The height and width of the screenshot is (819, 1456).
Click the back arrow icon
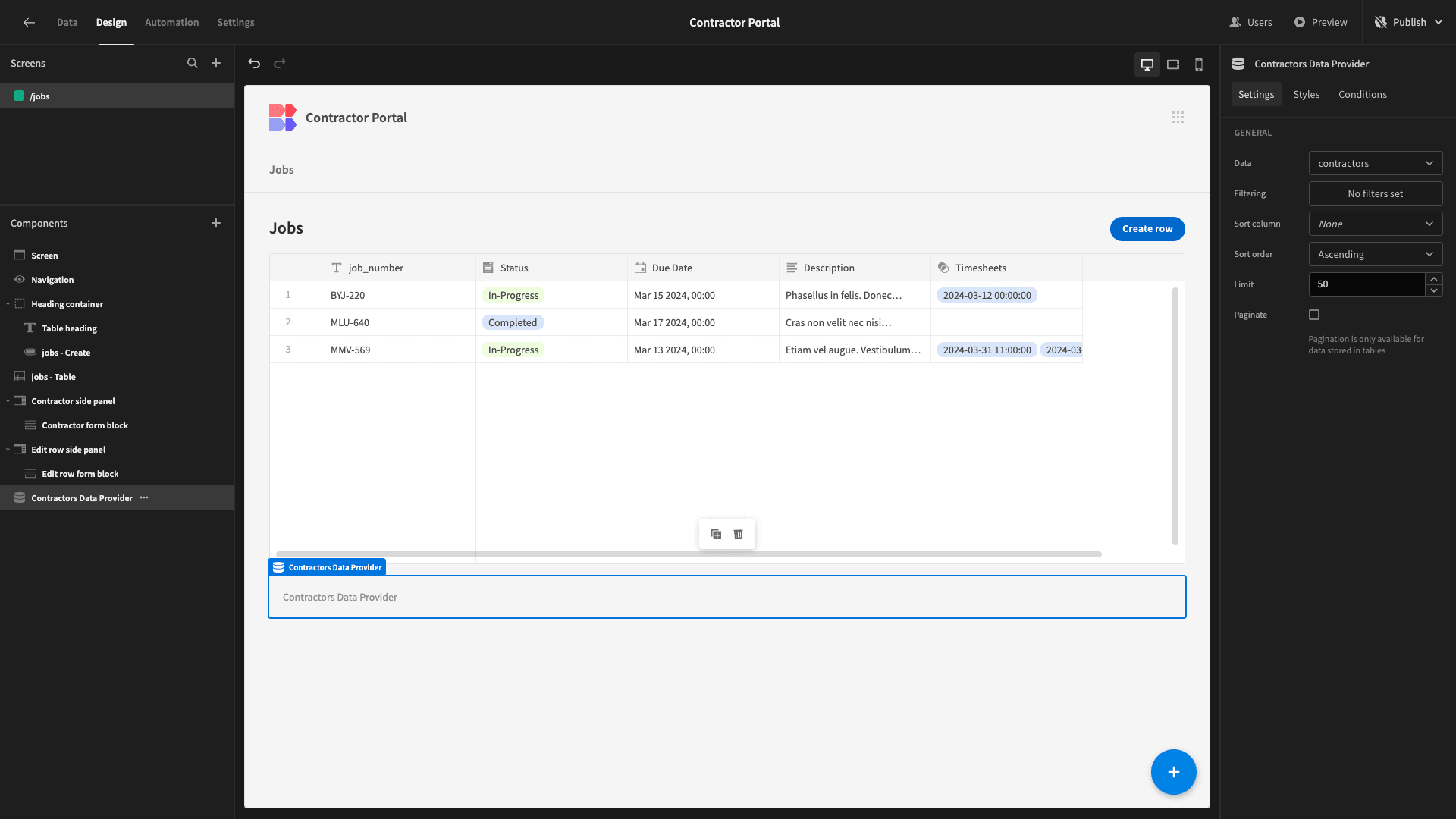pos(29,22)
